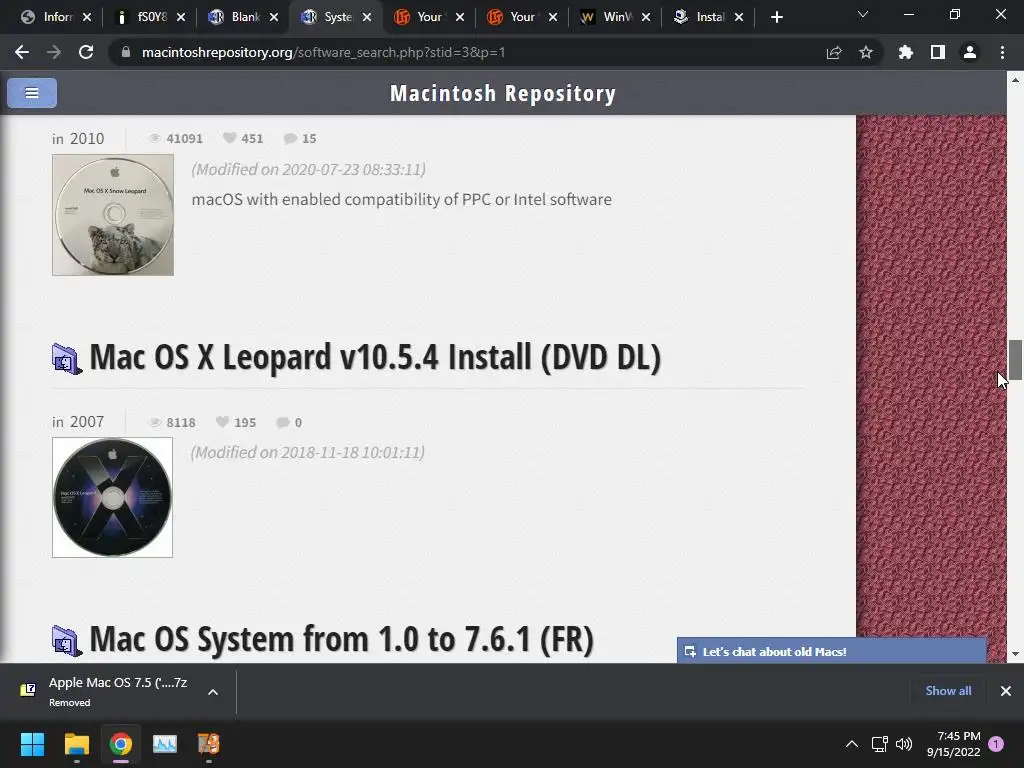Close the downloads bar

click(1006, 690)
